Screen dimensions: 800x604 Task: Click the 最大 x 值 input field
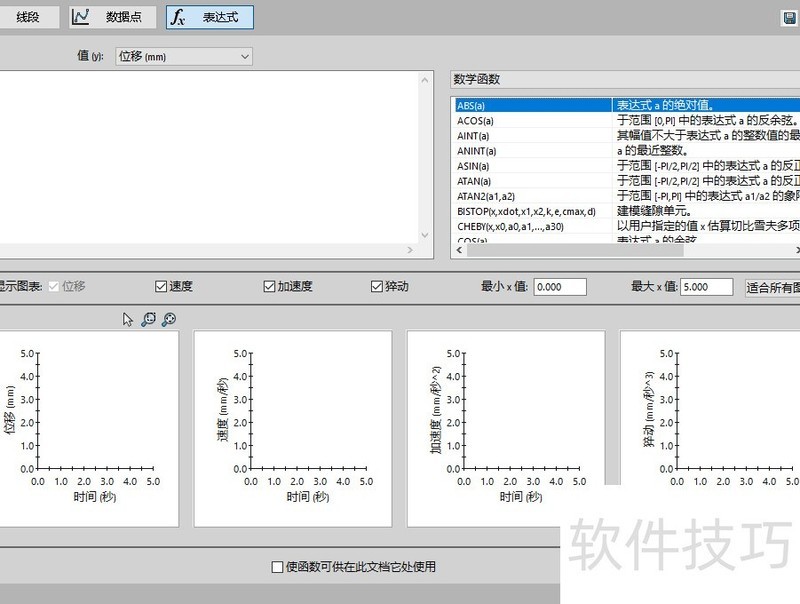[x=707, y=287]
